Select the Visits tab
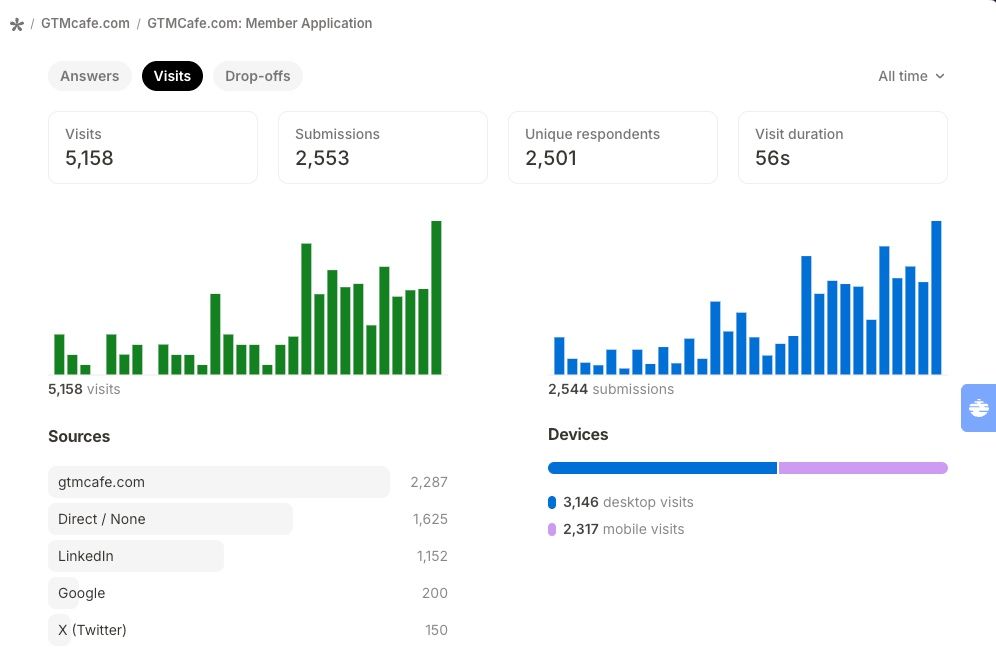Screen dimensions: 996x659 click(x=172, y=76)
